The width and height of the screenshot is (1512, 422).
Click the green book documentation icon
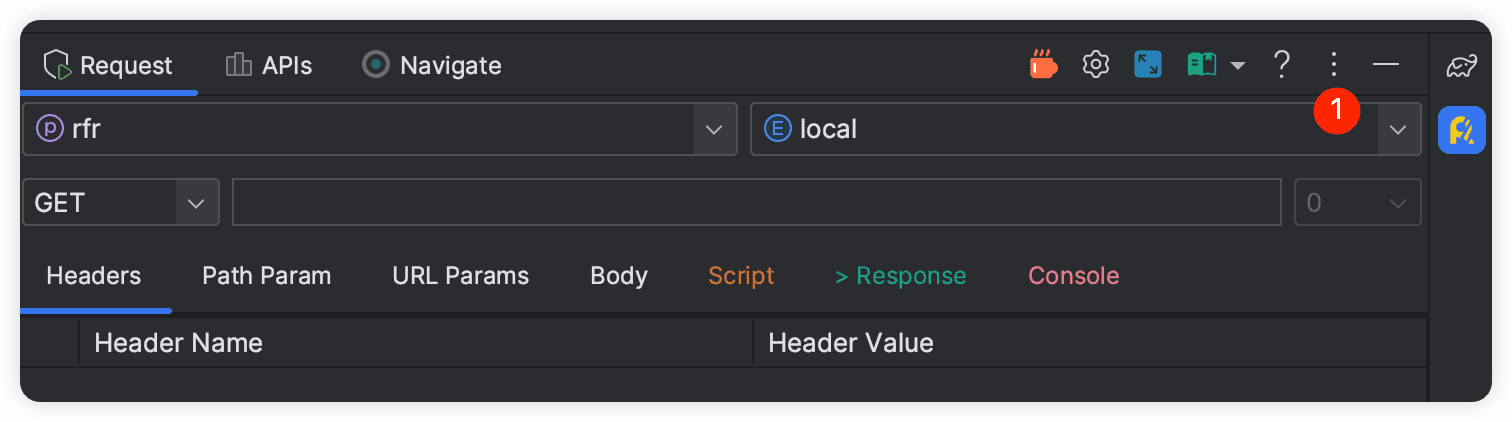point(1201,65)
